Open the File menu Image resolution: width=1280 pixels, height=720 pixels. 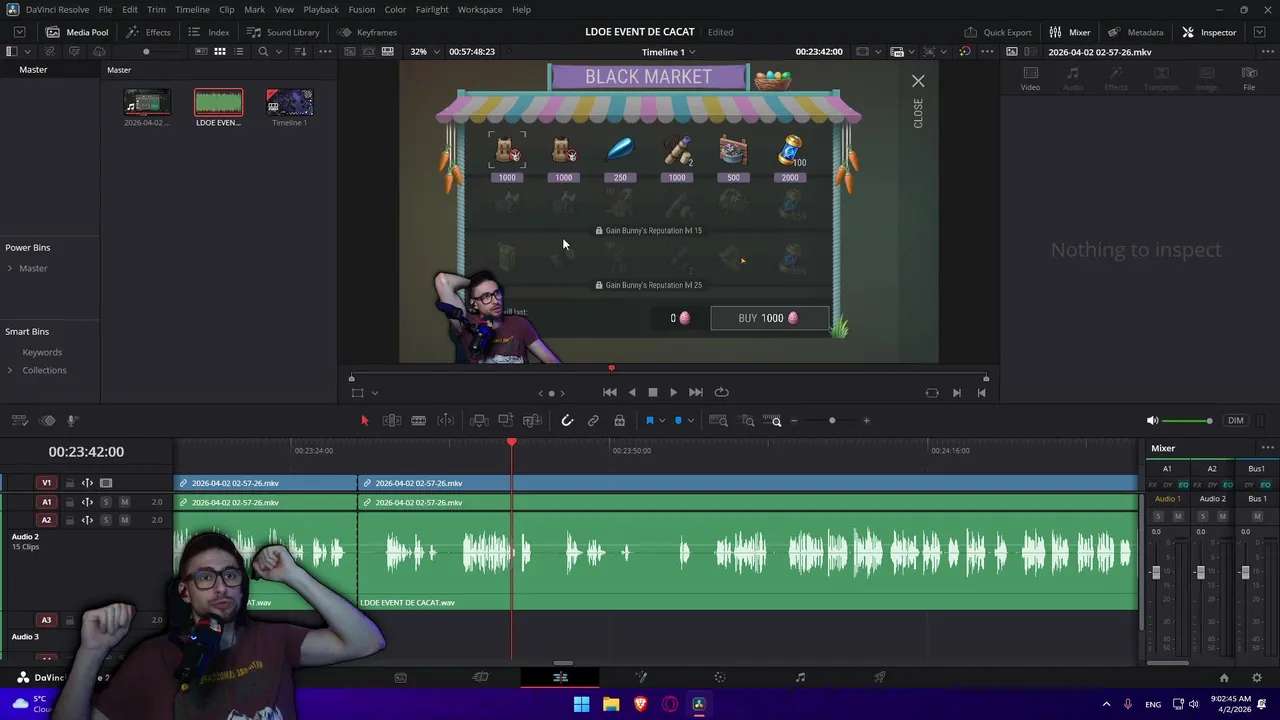(105, 9)
